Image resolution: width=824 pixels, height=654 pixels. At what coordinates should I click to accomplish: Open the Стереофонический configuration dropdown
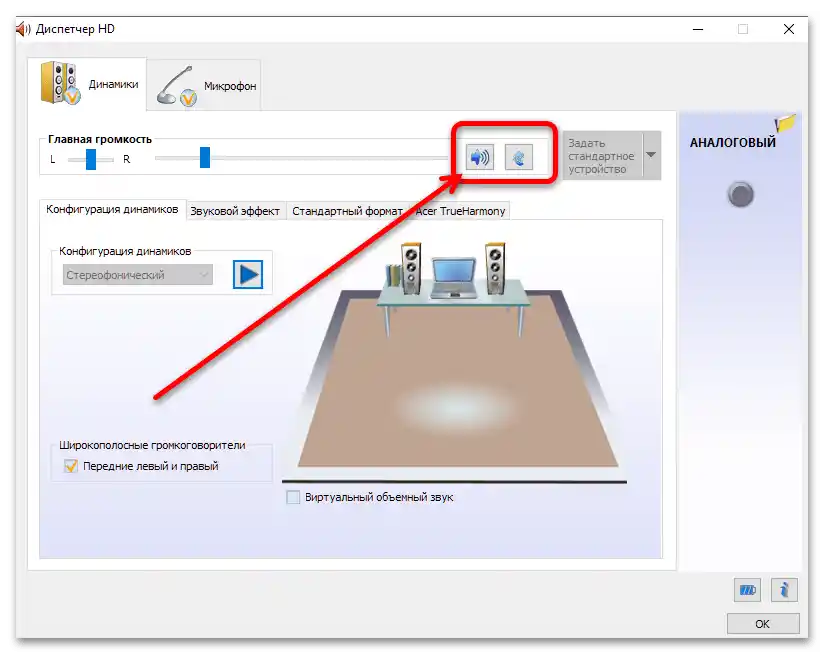138,275
